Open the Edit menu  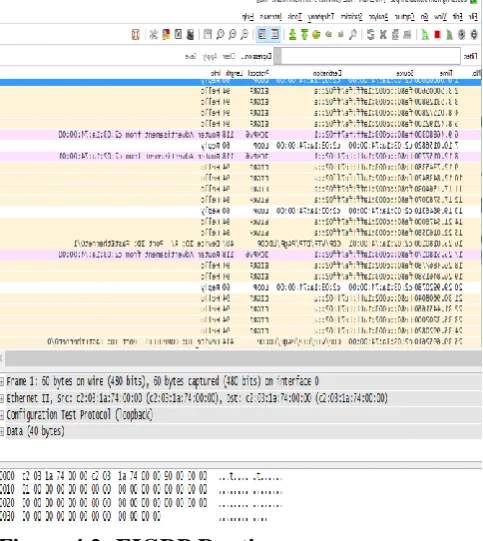[457, 17]
